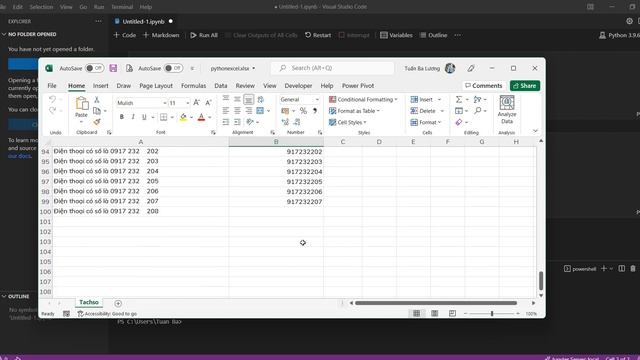
Task: Click the Merge and Center icon
Action: click(x=260, y=111)
